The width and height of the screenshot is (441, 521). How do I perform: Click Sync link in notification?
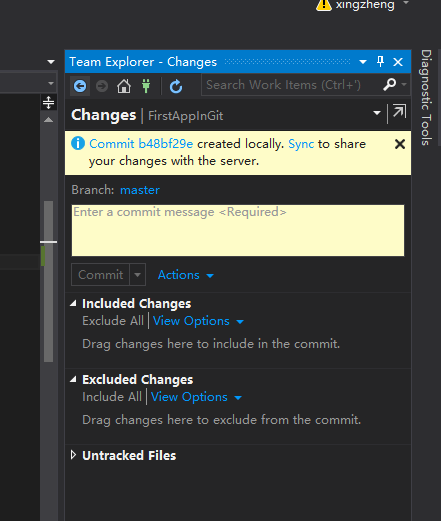[x=301, y=144]
